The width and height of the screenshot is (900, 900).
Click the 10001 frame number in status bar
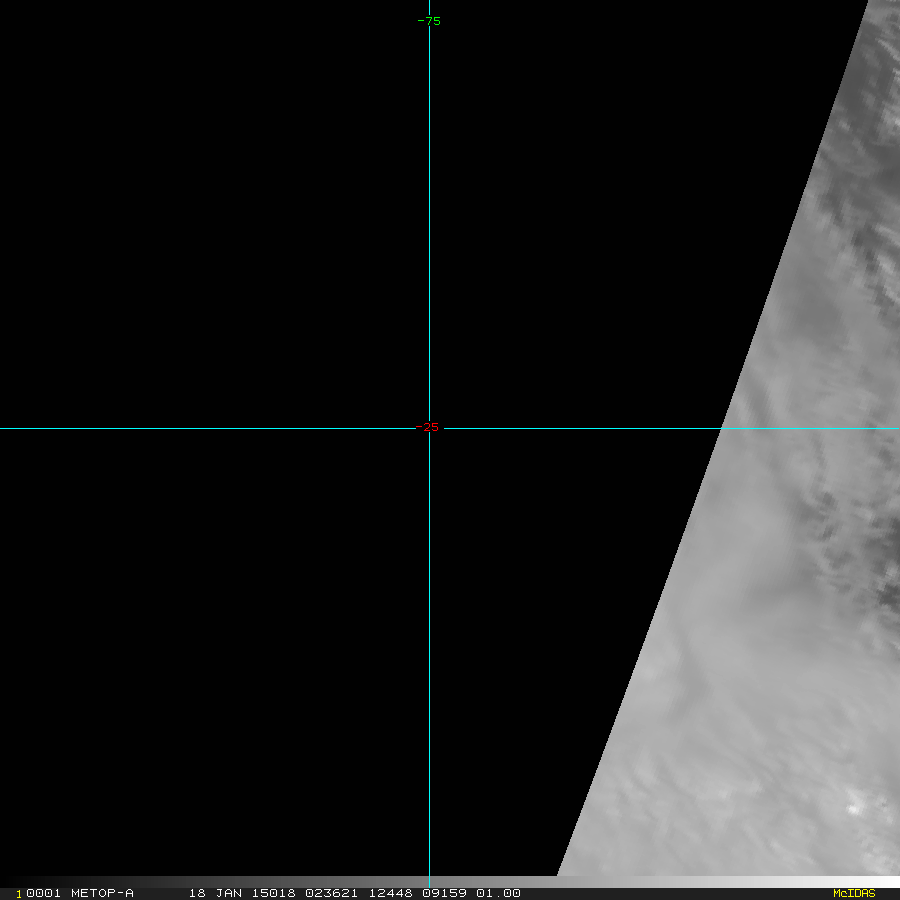36,893
